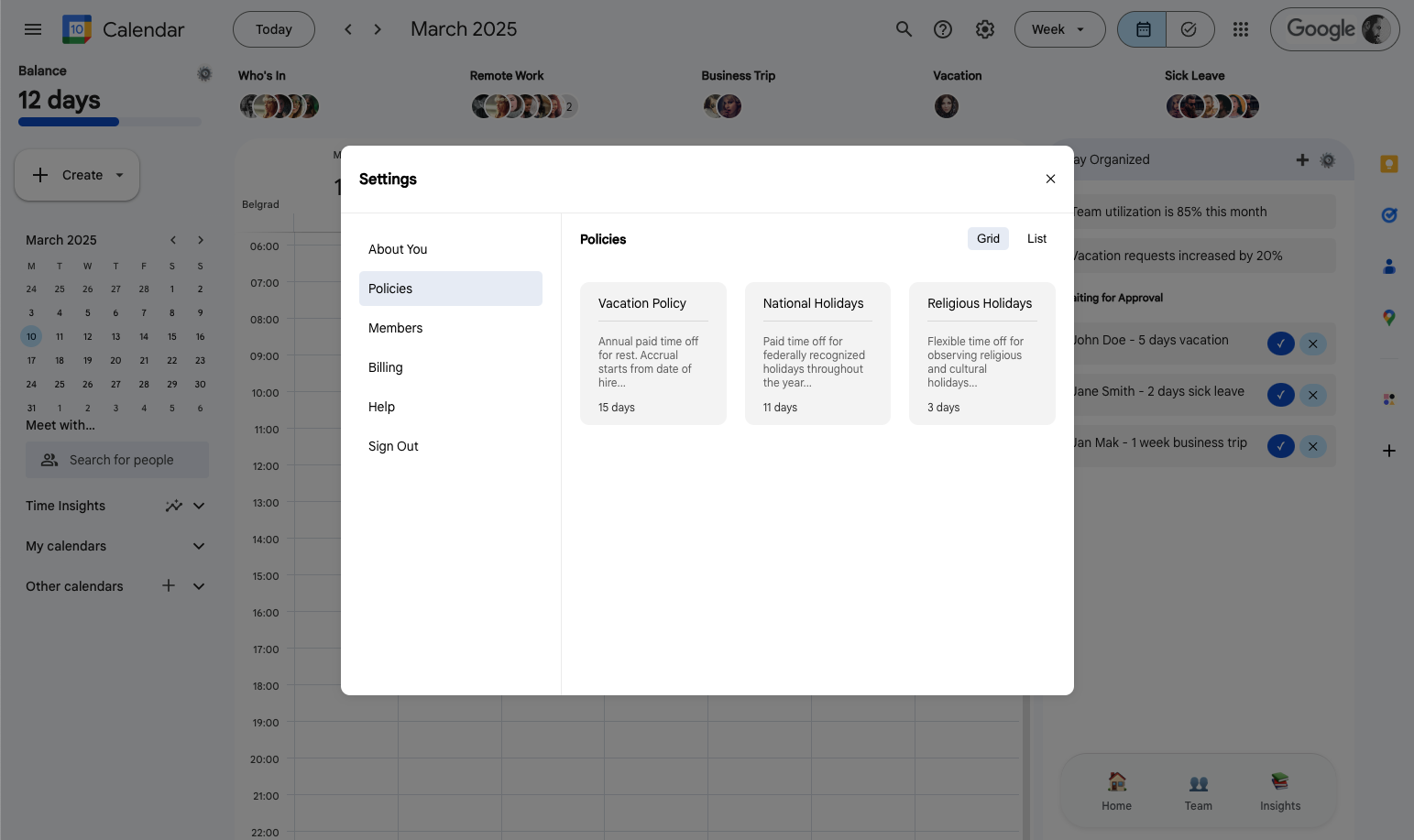Expand Time Insights section
Image resolution: width=1414 pixels, height=840 pixels.
click(199, 506)
